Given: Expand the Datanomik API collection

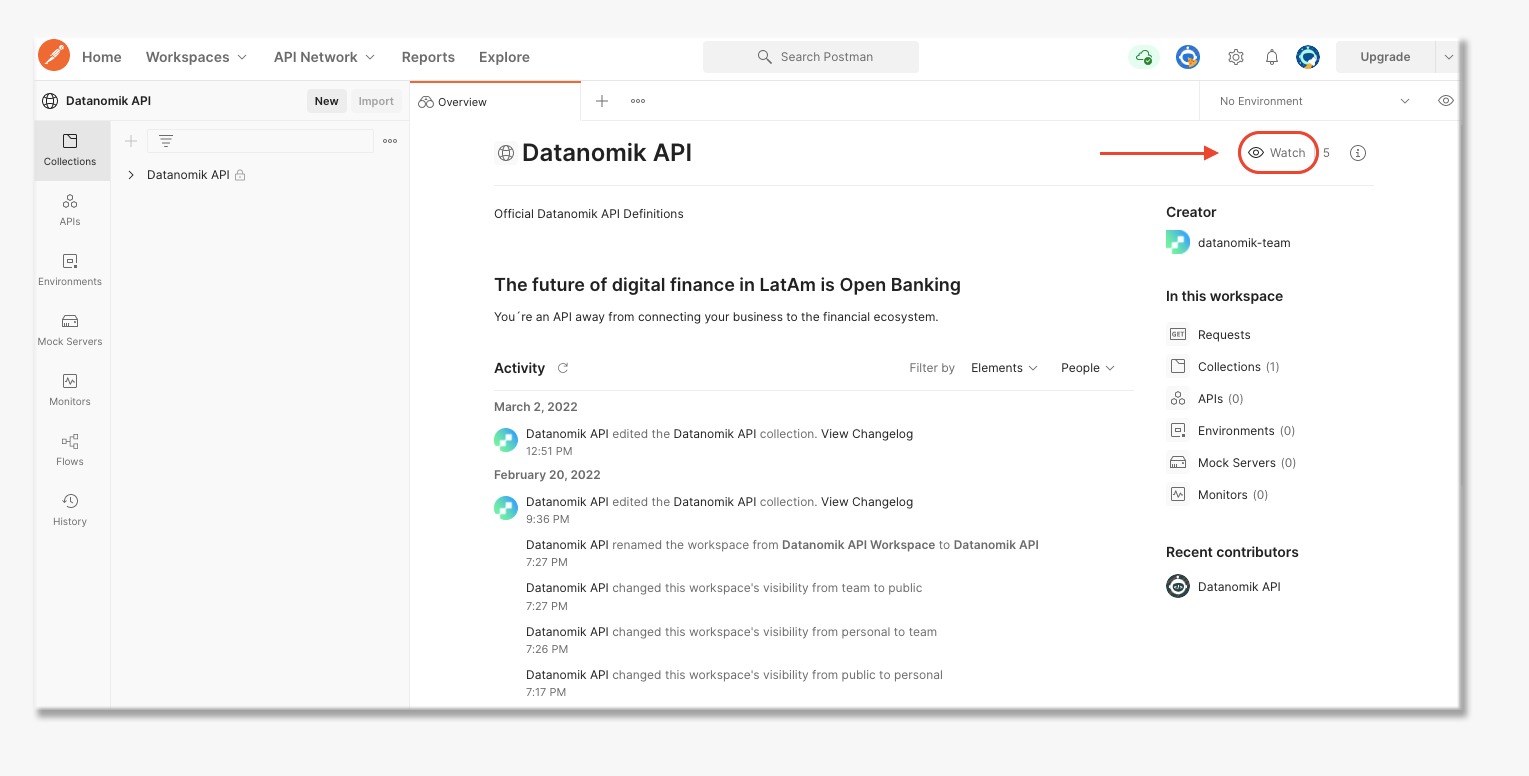Looking at the screenshot, I should pyautogui.click(x=131, y=175).
